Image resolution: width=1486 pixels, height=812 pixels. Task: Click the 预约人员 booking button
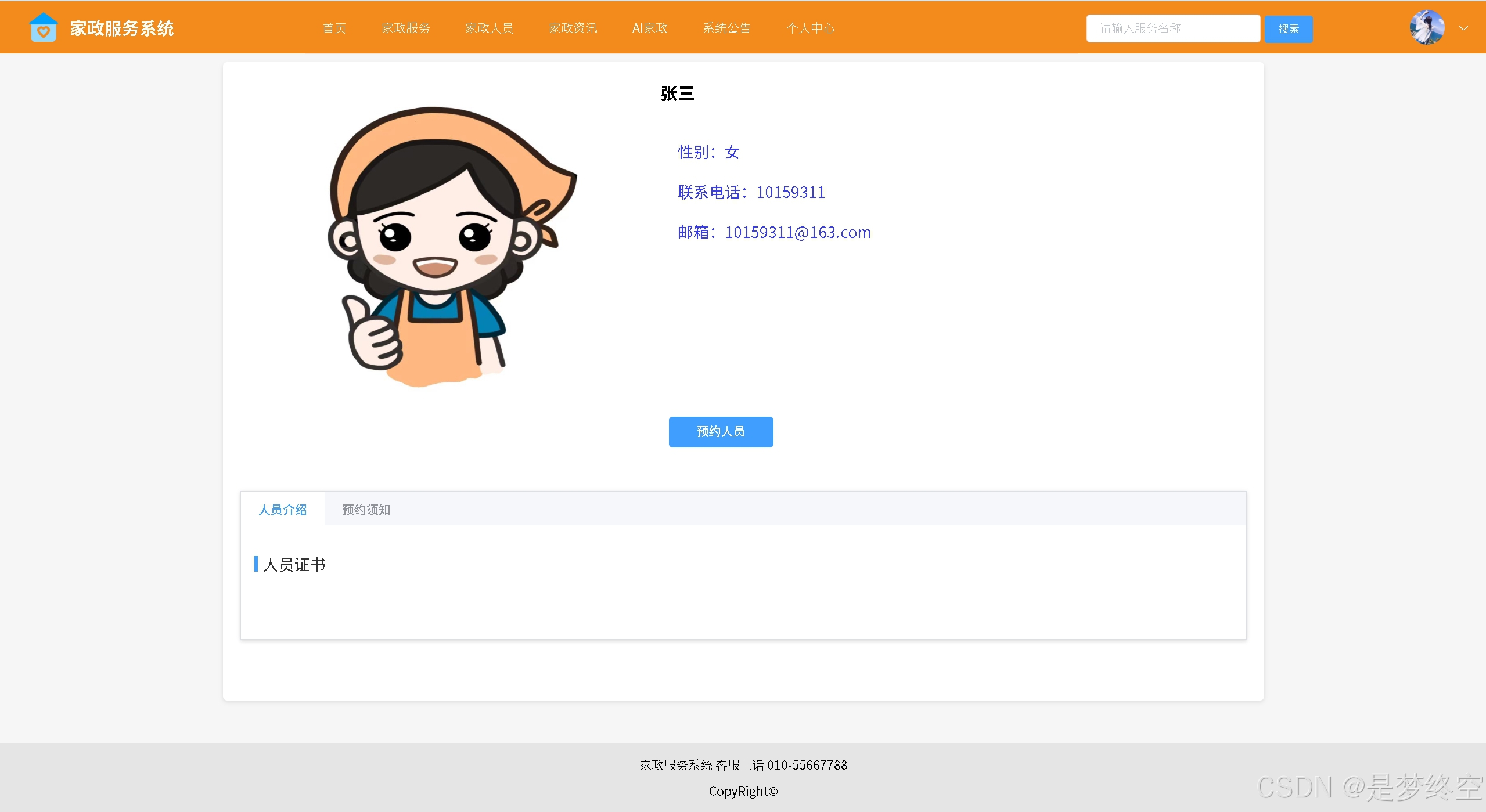tap(721, 432)
